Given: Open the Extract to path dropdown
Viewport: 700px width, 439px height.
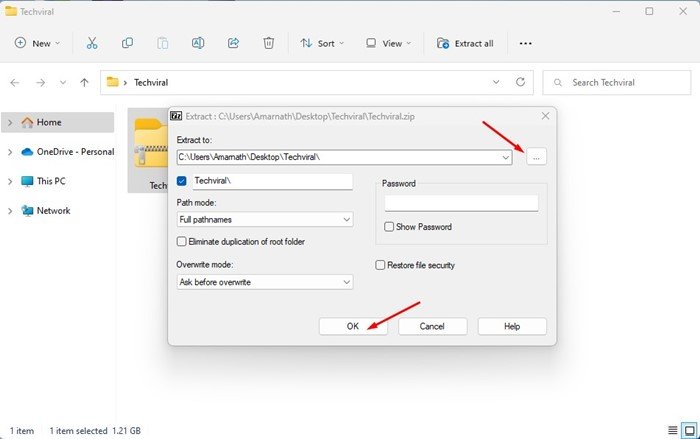Looking at the screenshot, I should (505, 157).
